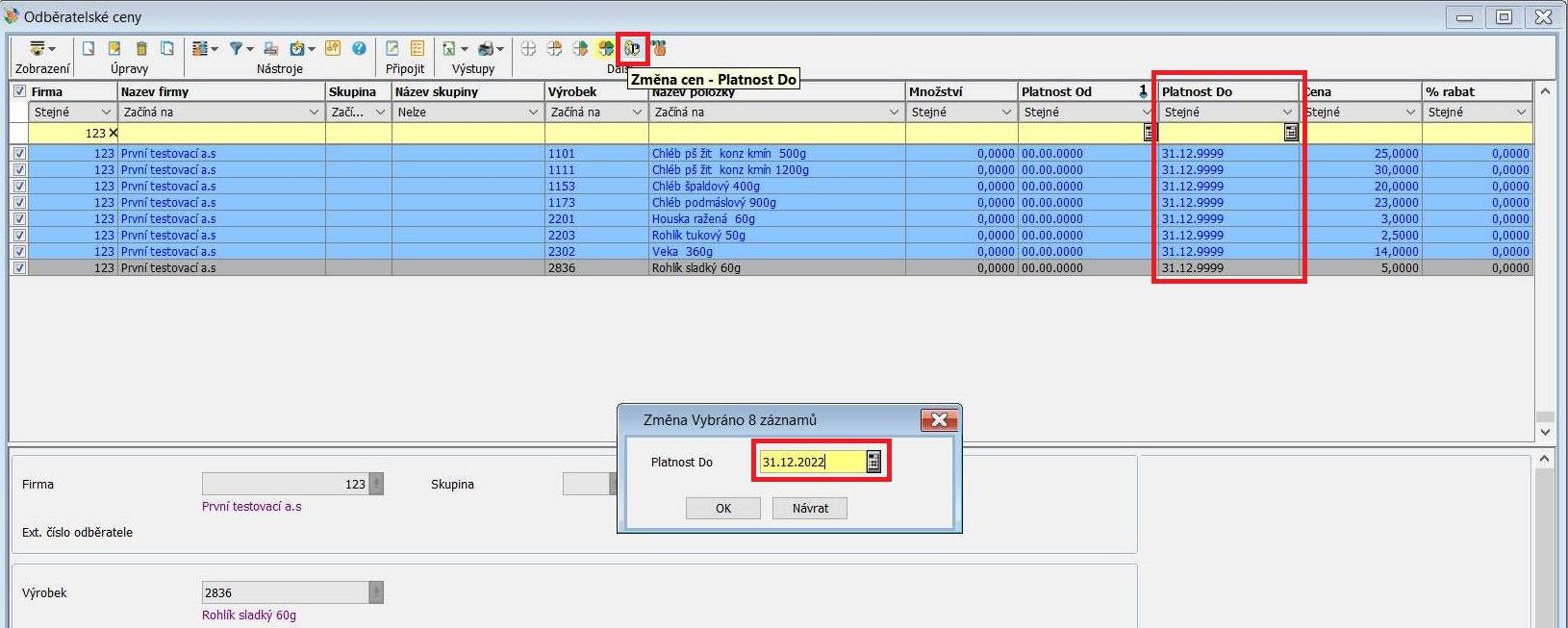The width and height of the screenshot is (1568, 628).
Task: Open the Nazev firmy 'Začíná na' filter dropdown
Action: point(313,113)
